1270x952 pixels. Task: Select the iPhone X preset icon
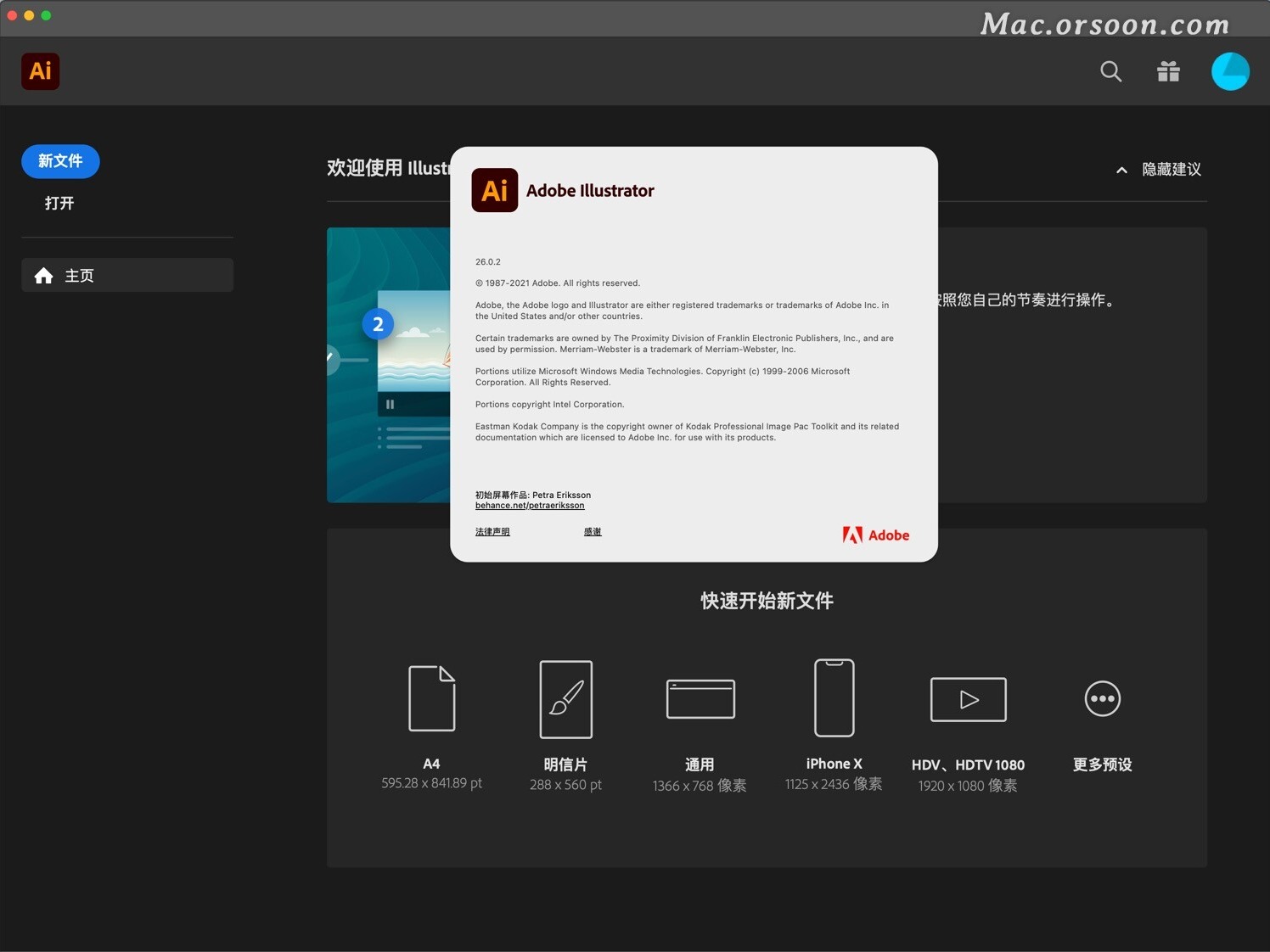834,697
